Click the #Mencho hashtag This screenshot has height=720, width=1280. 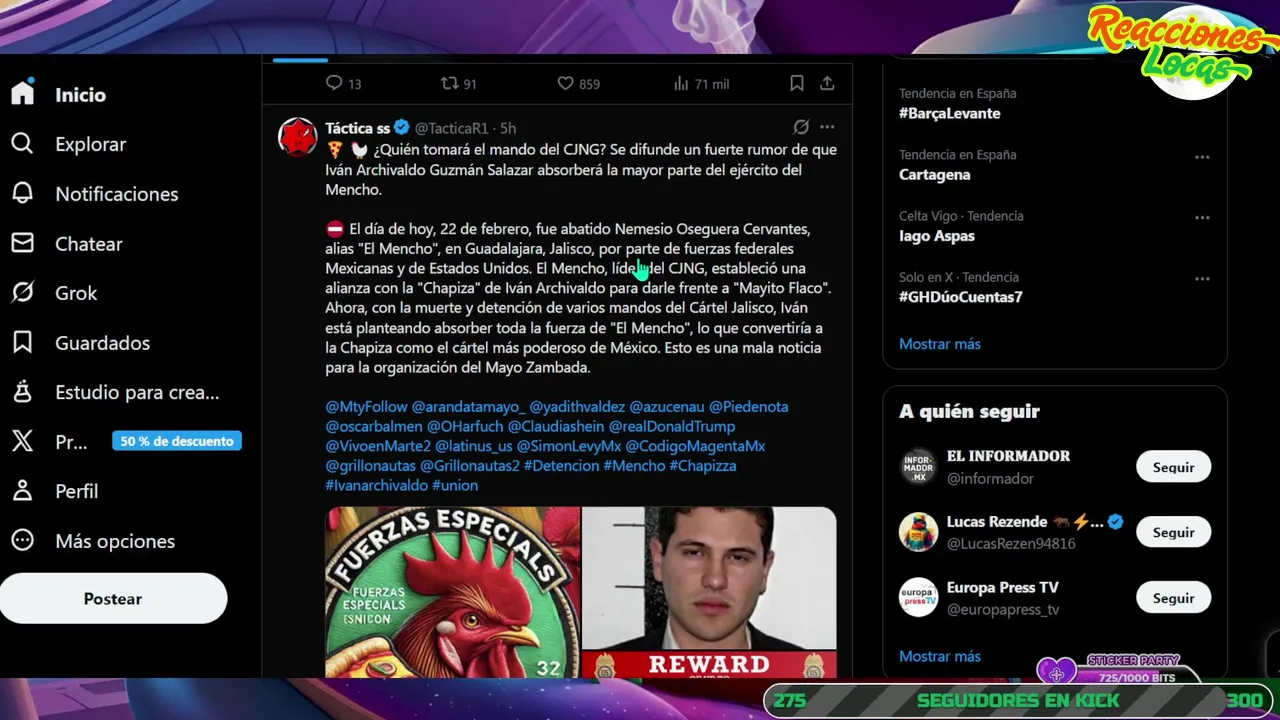point(634,466)
